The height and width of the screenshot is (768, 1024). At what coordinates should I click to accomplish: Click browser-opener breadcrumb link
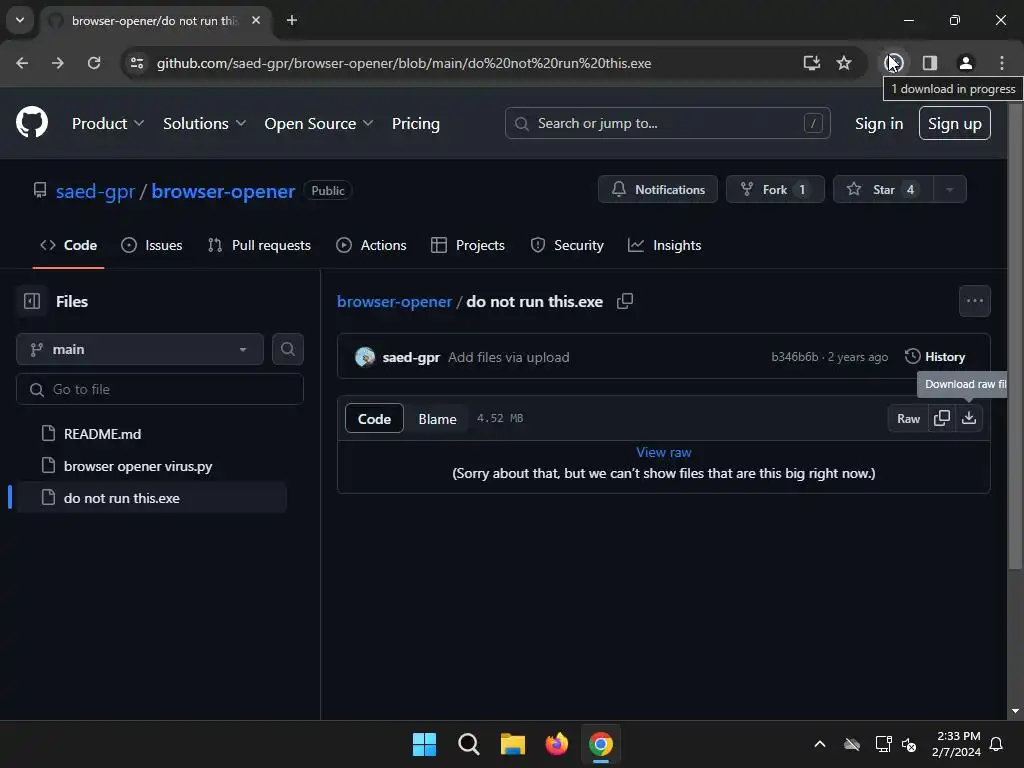coord(394,302)
